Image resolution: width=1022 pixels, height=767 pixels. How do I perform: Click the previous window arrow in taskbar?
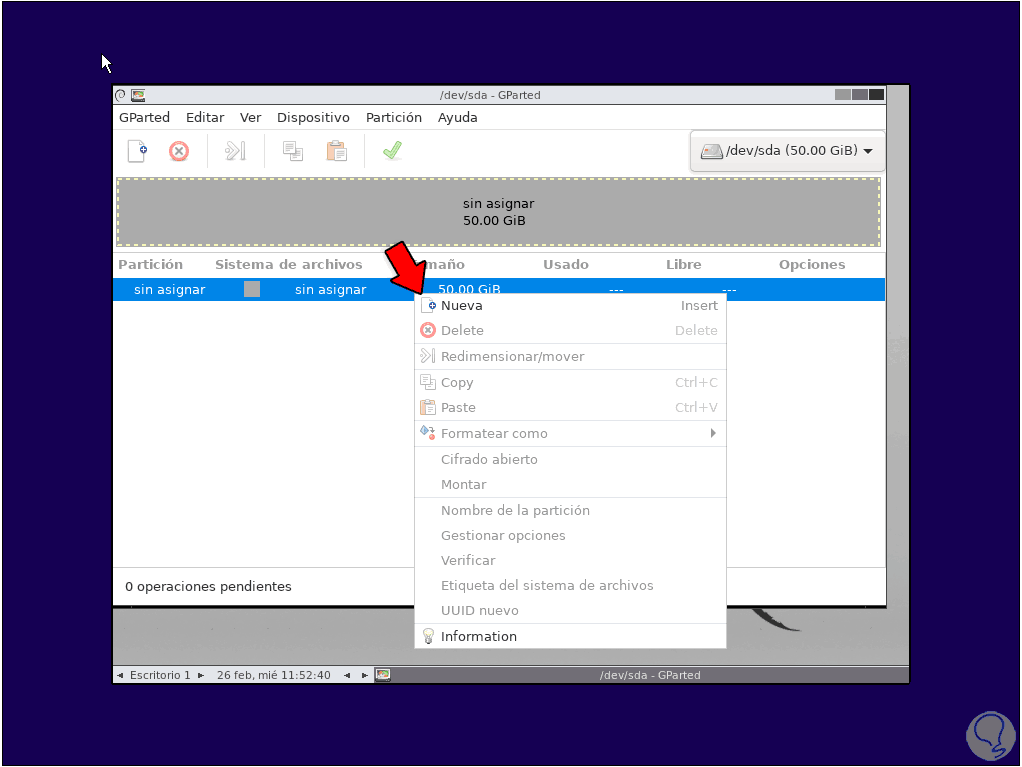click(x=347, y=675)
